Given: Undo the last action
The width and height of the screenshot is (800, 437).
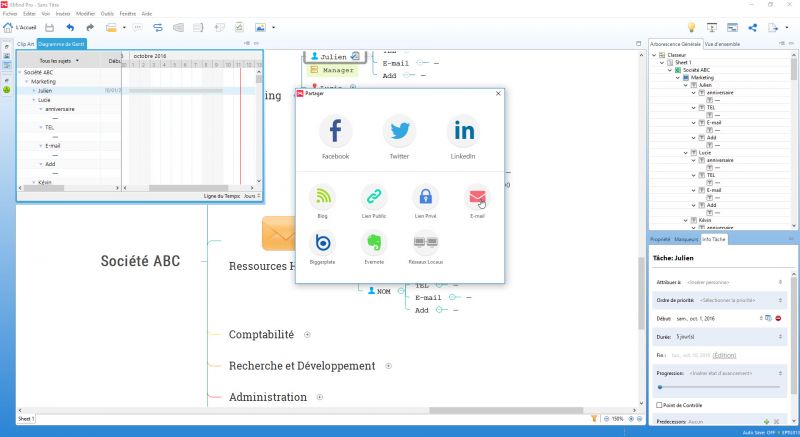Looking at the screenshot, I should (x=70, y=28).
